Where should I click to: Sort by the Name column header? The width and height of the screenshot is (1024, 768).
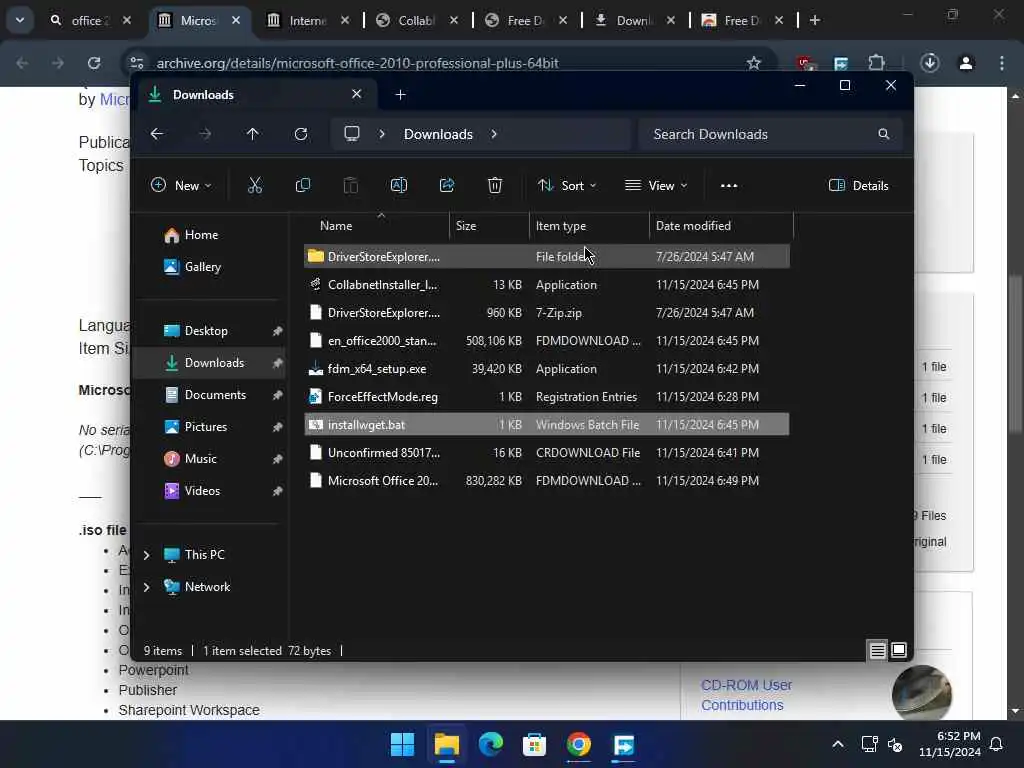tap(377, 226)
